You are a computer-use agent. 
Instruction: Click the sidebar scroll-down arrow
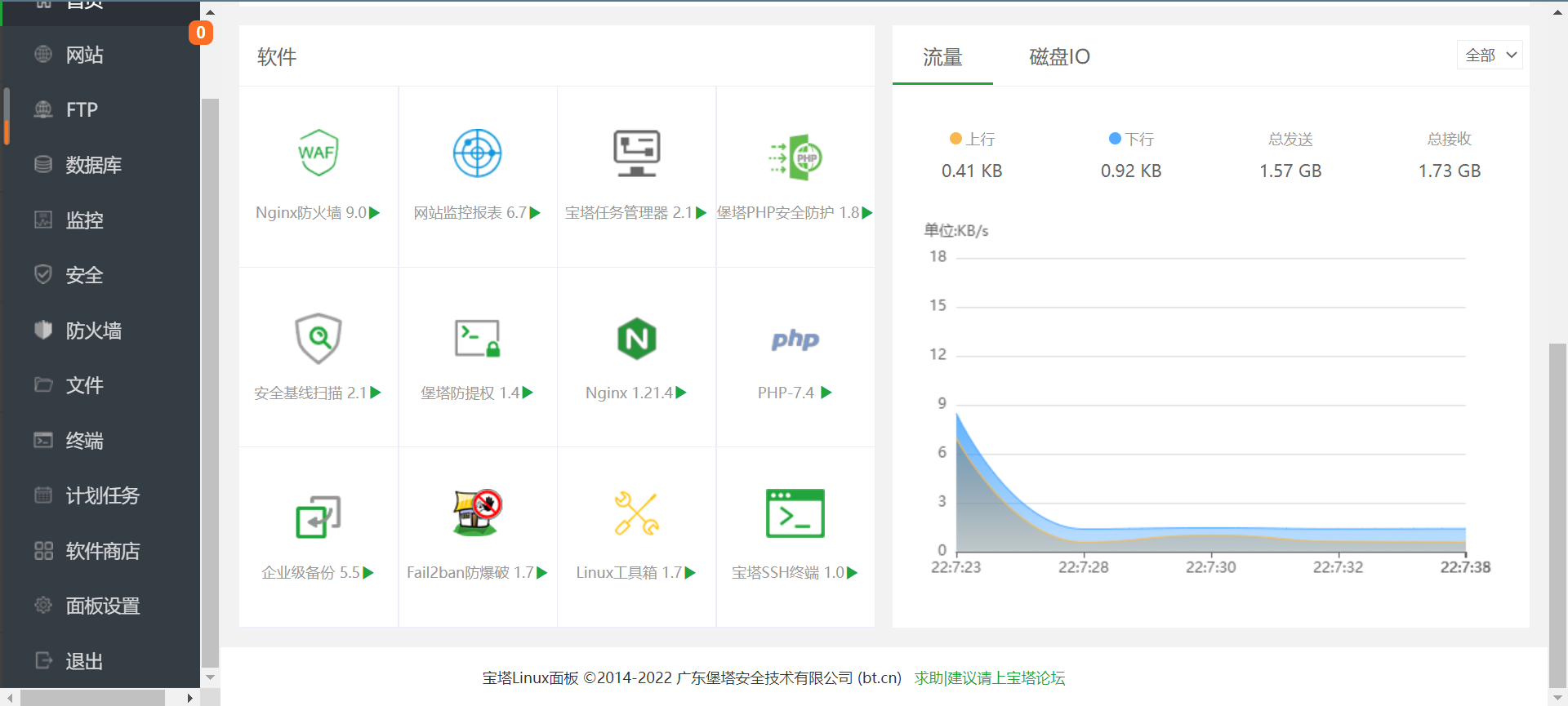coord(210,677)
